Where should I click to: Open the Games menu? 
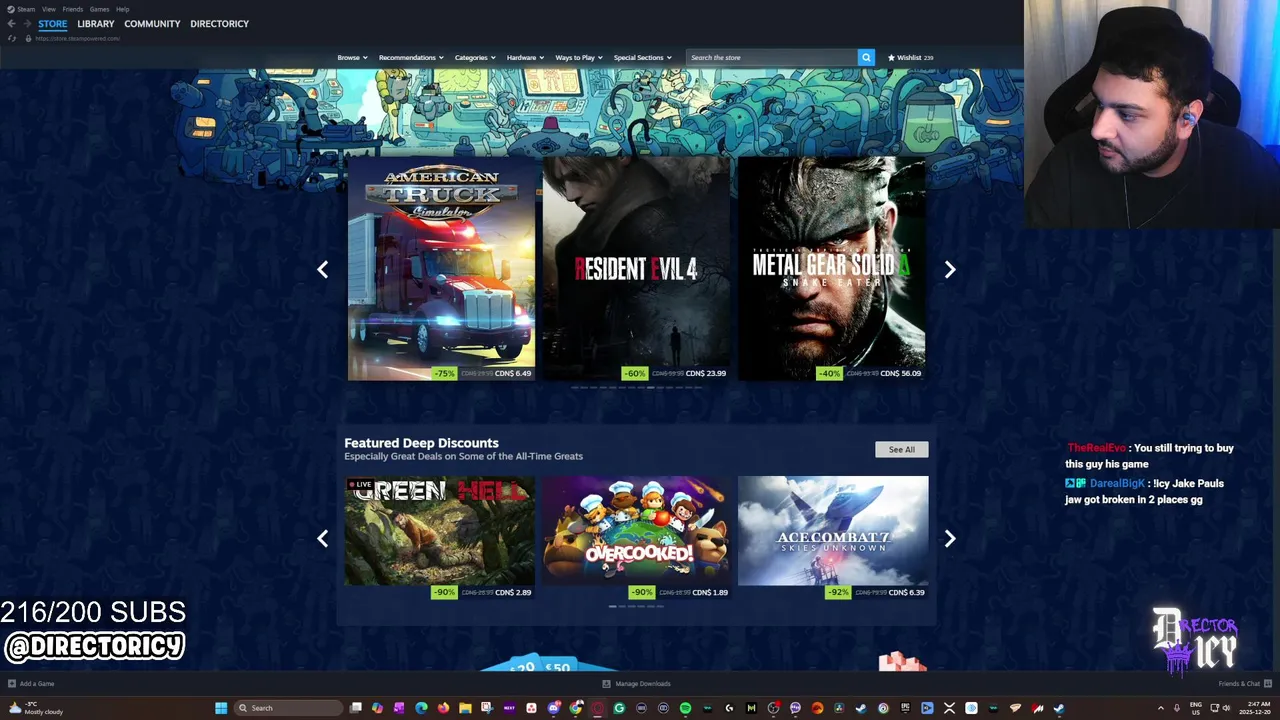[99, 9]
